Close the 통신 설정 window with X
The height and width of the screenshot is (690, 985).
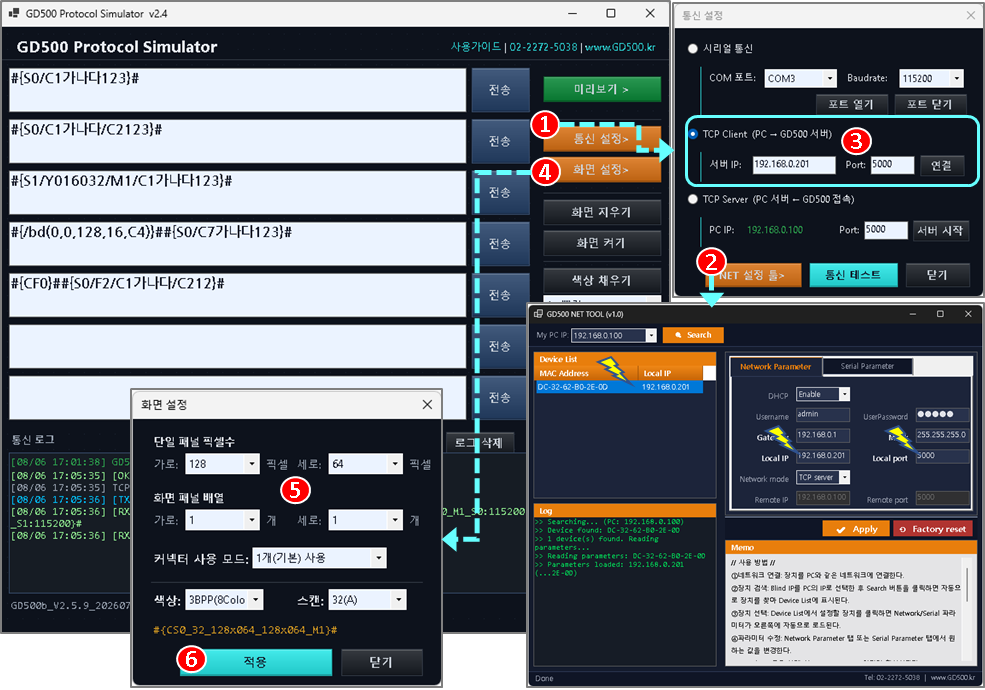(971, 15)
